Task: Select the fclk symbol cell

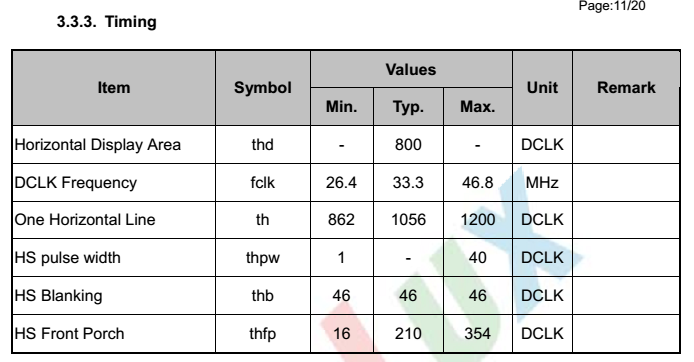Action: pos(262,183)
